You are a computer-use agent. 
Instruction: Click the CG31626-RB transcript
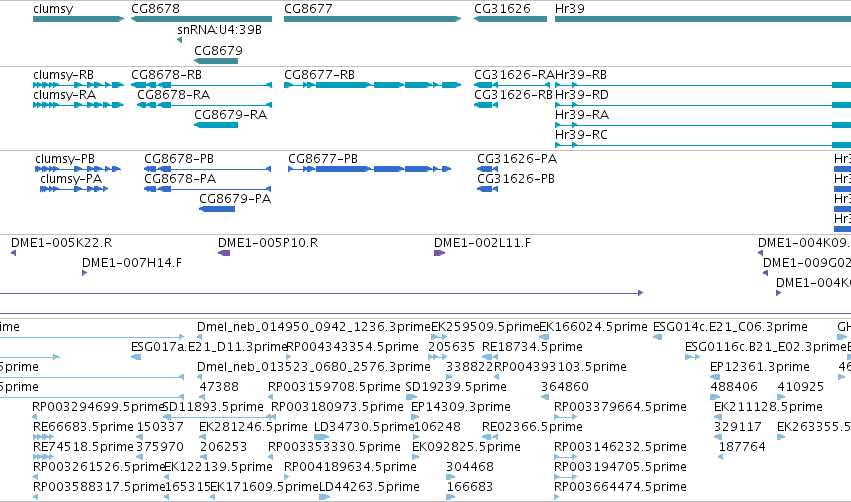pyautogui.click(x=486, y=105)
